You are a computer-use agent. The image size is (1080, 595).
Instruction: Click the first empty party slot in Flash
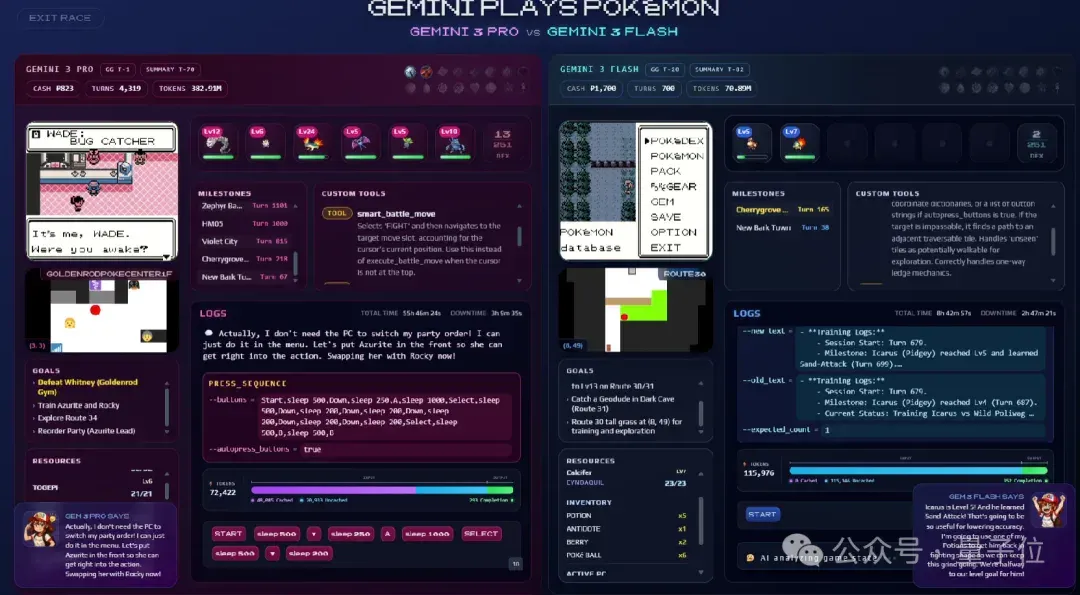pos(847,143)
